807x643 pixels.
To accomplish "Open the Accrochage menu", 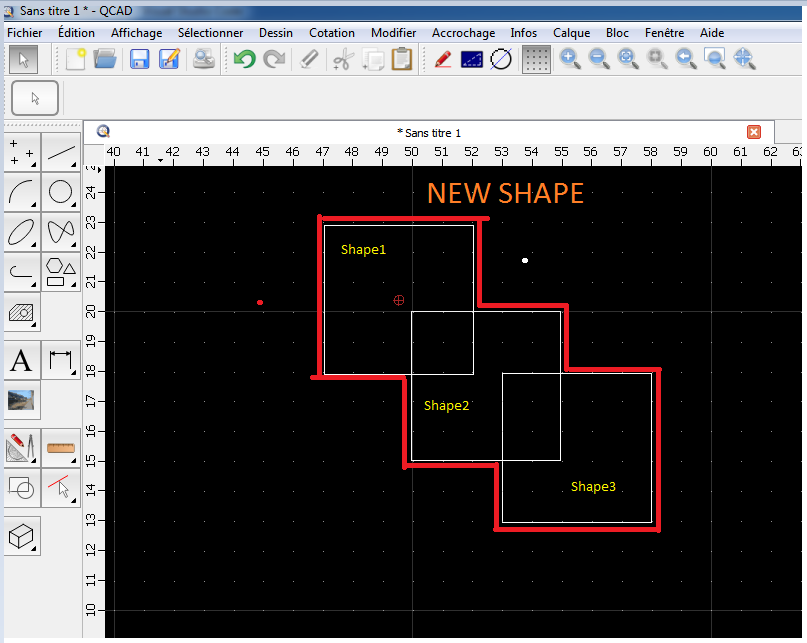I will pos(463,33).
